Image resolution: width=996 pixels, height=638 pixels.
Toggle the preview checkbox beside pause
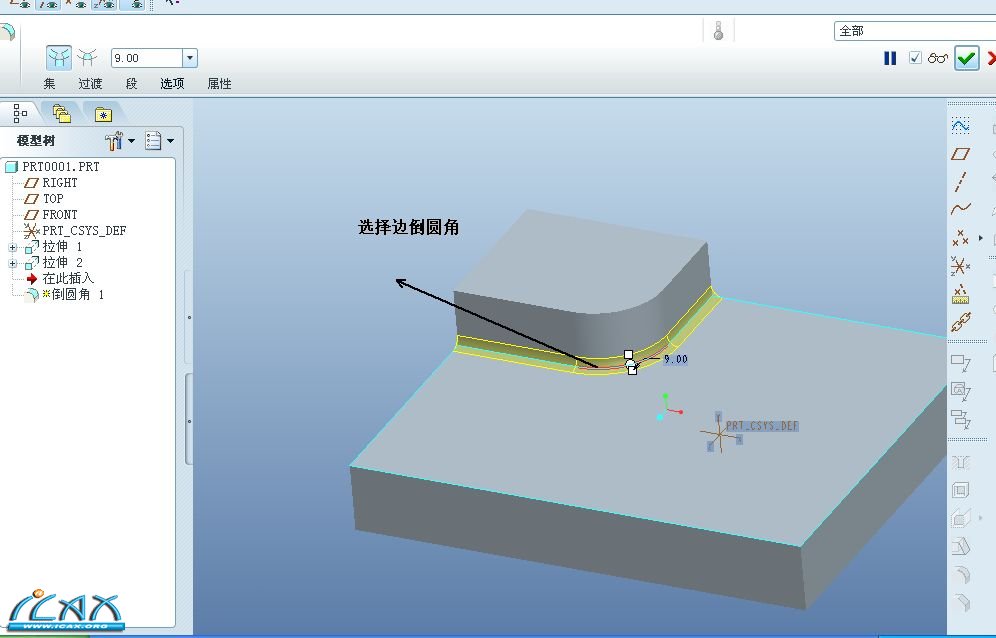coord(915,58)
